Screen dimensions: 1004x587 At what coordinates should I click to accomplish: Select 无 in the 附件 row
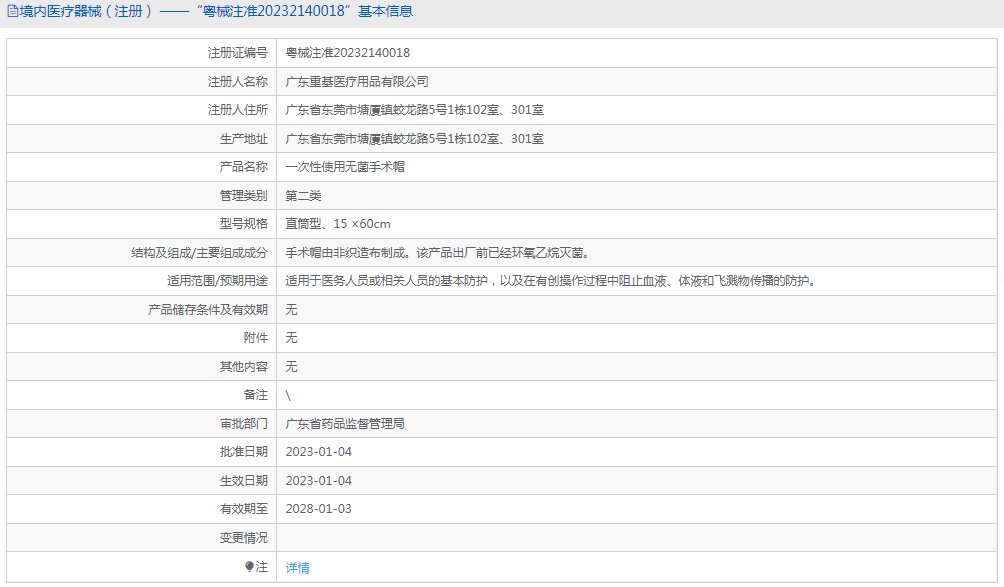pos(291,338)
